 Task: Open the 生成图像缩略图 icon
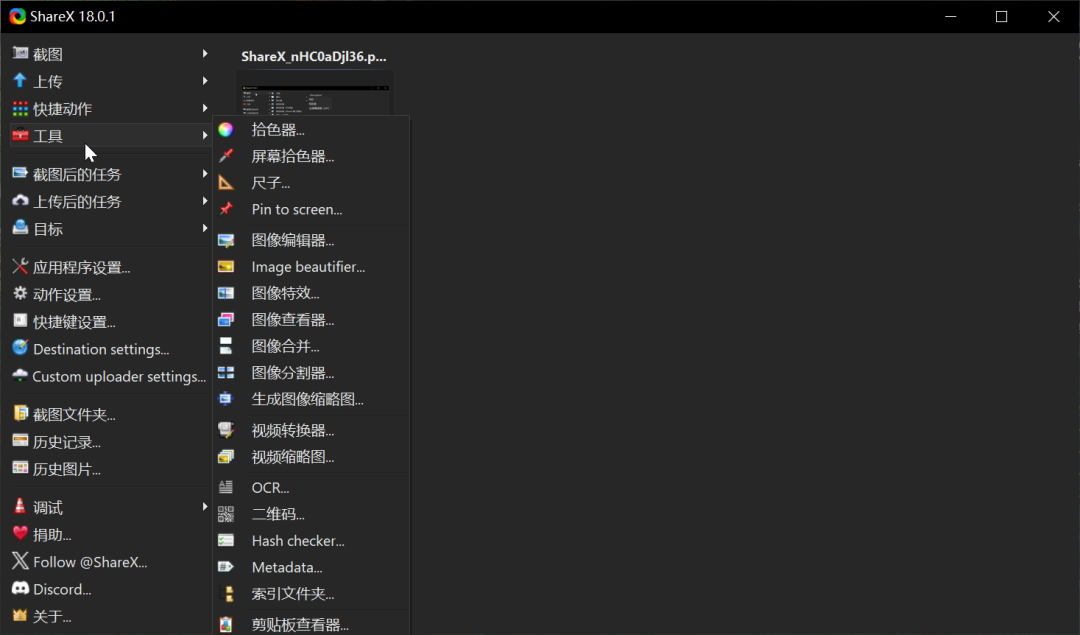tap(226, 399)
